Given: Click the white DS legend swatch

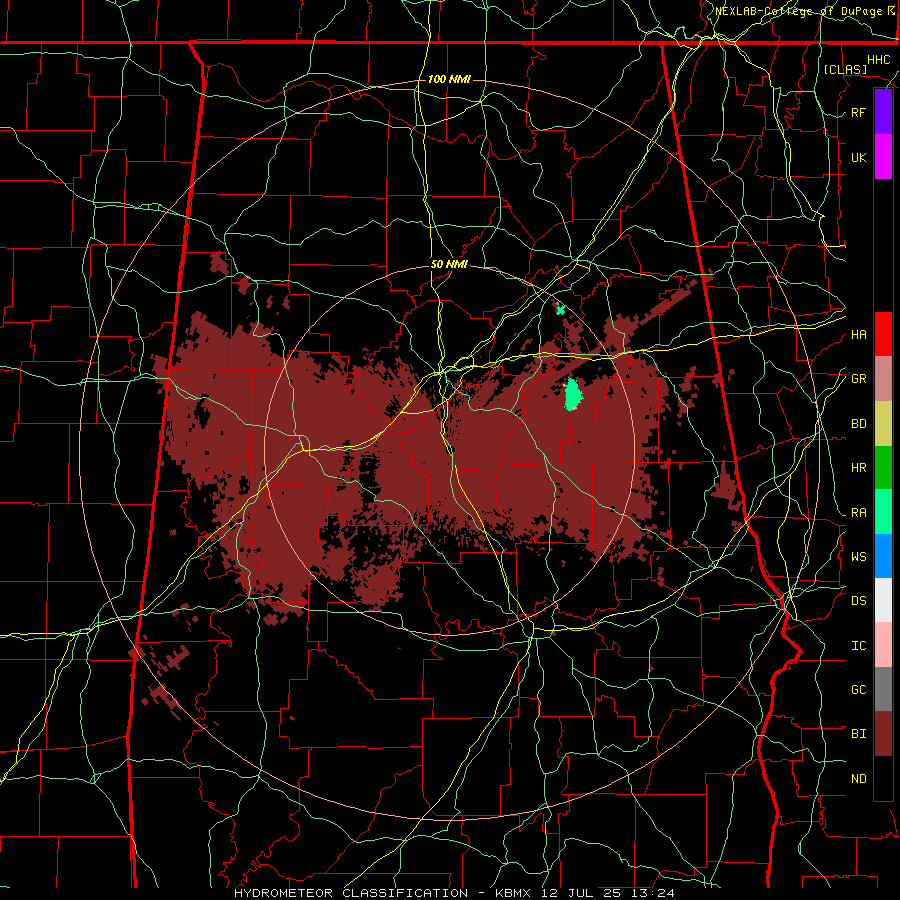Looking at the screenshot, I should click(883, 600).
